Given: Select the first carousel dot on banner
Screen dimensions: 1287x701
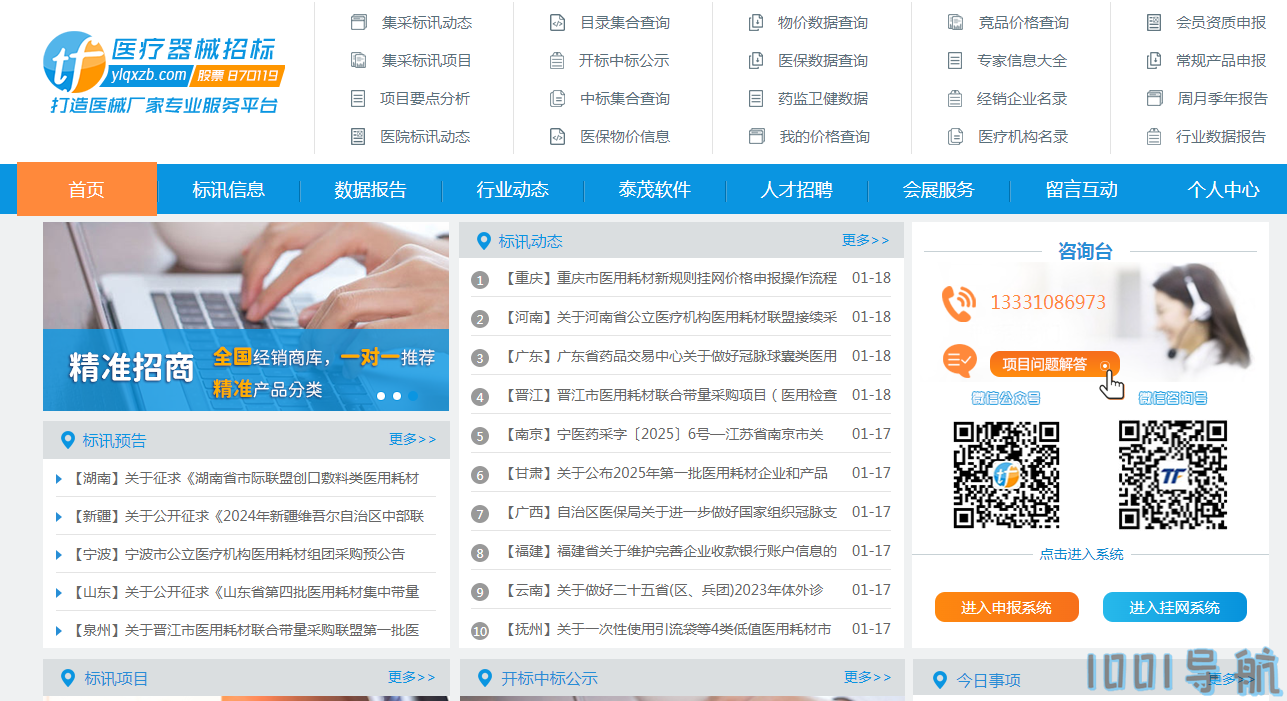Looking at the screenshot, I should (381, 396).
